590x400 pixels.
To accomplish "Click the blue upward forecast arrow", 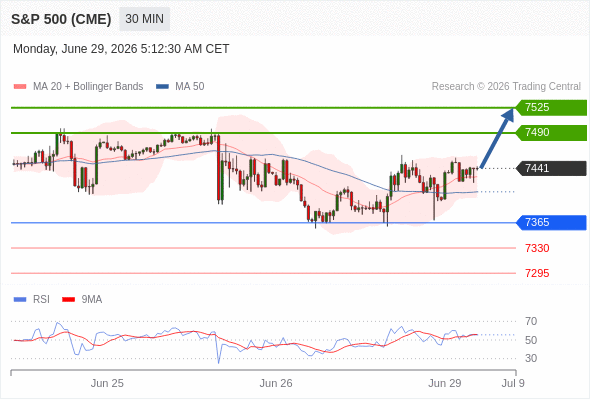I will tap(497, 138).
